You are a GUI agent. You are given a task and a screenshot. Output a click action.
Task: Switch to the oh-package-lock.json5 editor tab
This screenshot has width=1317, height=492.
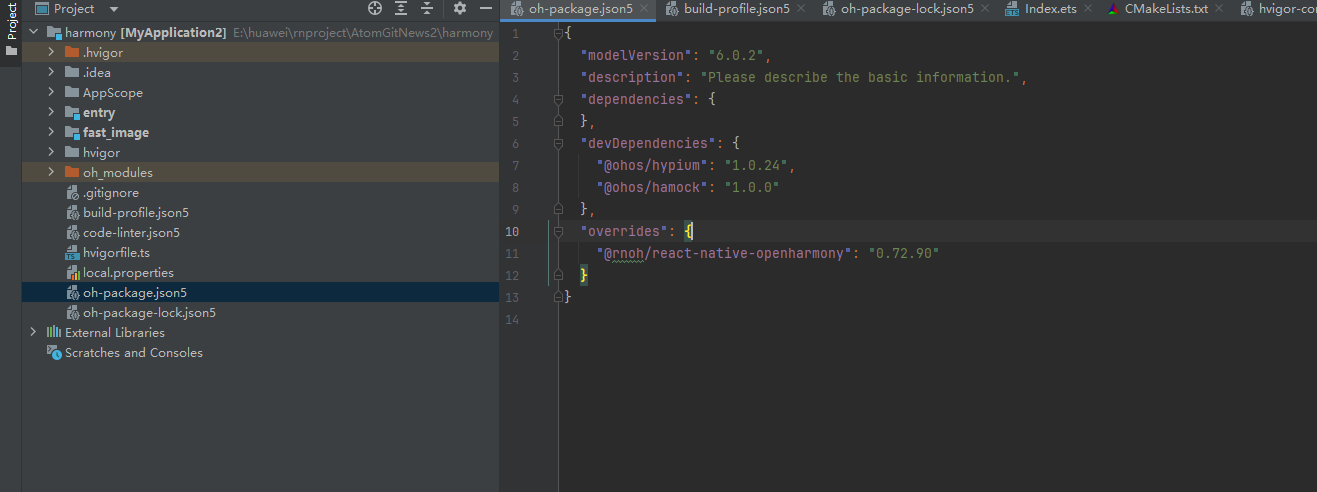(x=907, y=9)
